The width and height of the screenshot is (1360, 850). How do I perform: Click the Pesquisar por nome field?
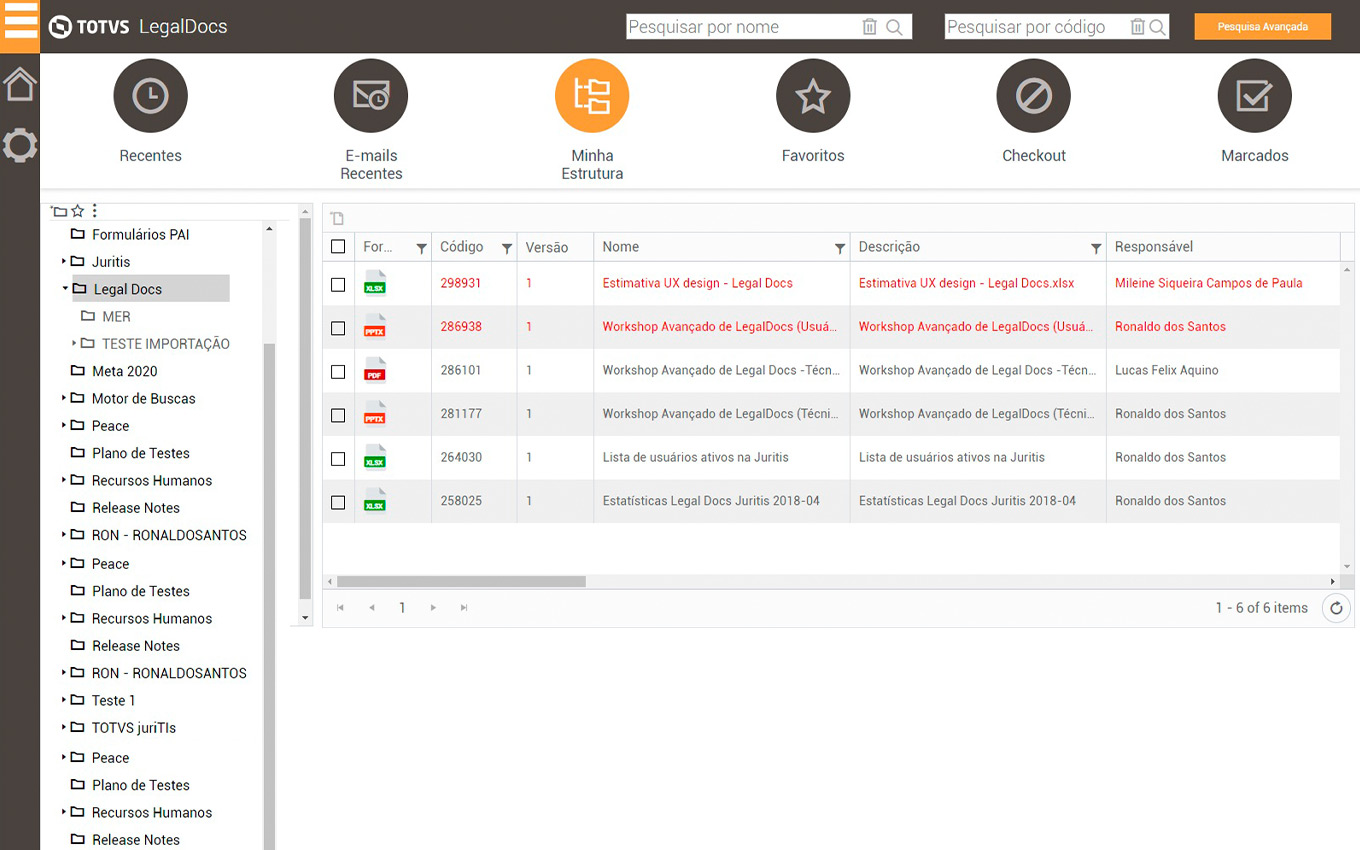(x=740, y=27)
